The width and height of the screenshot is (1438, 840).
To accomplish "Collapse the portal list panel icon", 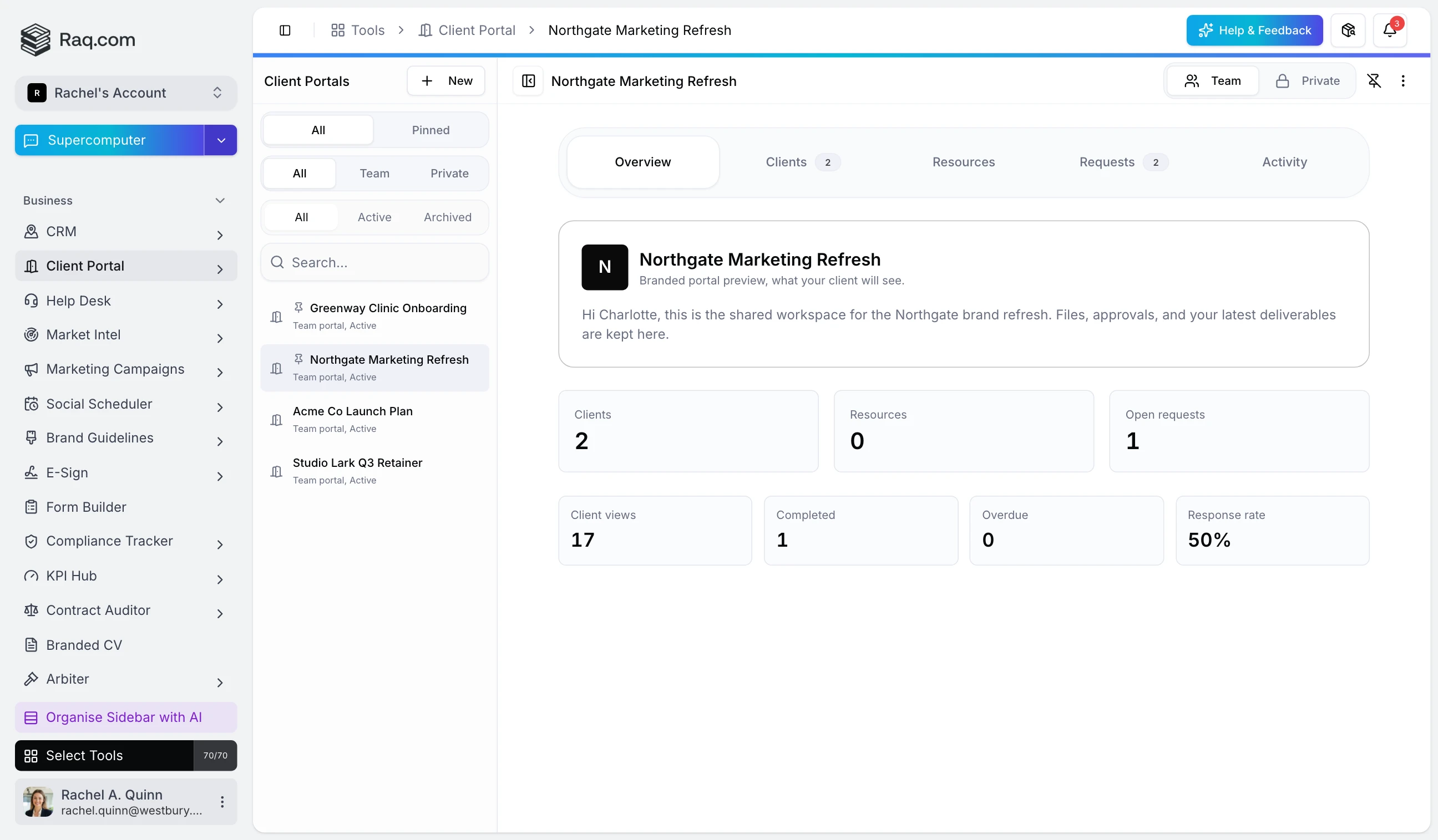I will tap(528, 81).
